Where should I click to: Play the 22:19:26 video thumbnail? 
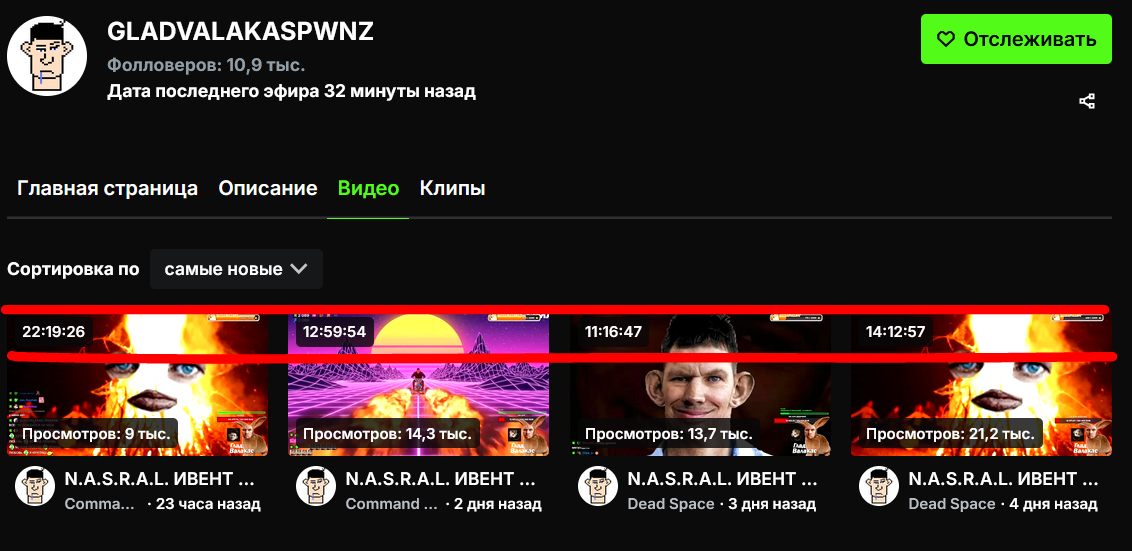pyautogui.click(x=138, y=383)
